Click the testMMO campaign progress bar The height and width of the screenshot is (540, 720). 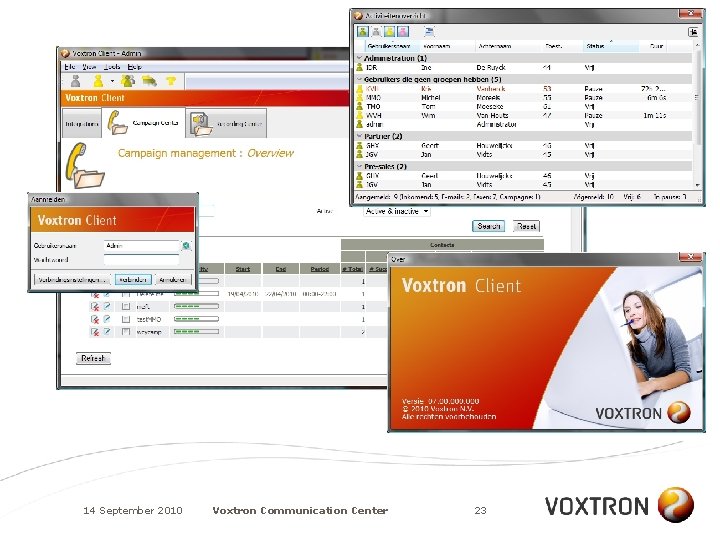[197, 319]
